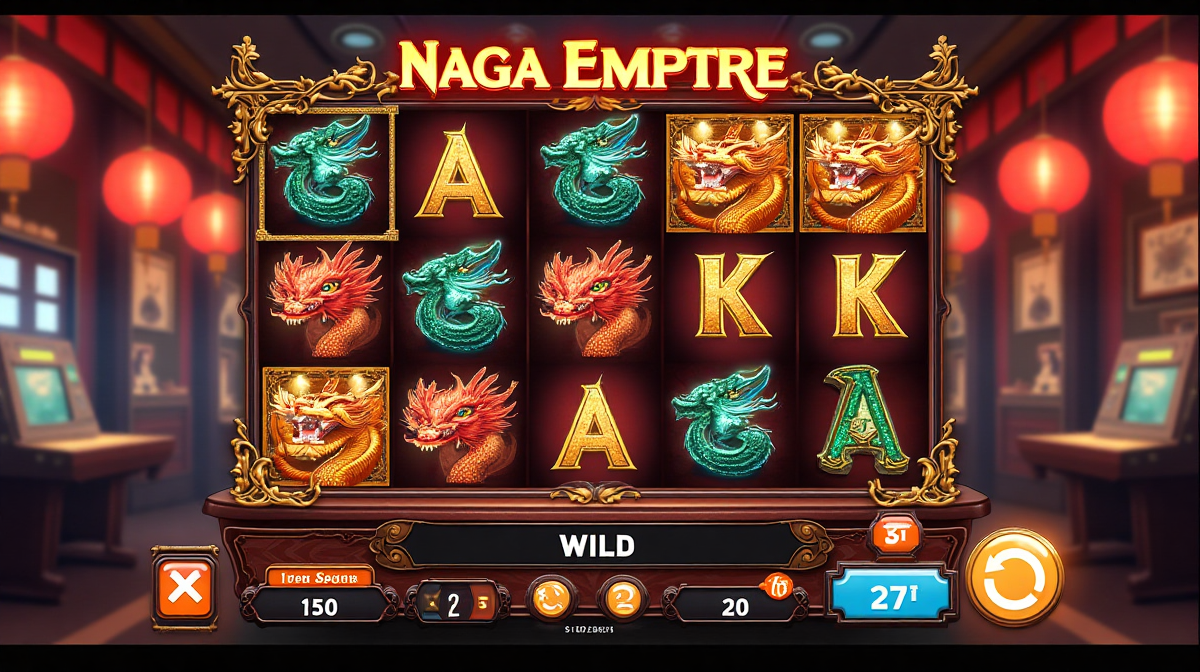
Task: Click the orange label above 150
Action: tap(319, 577)
